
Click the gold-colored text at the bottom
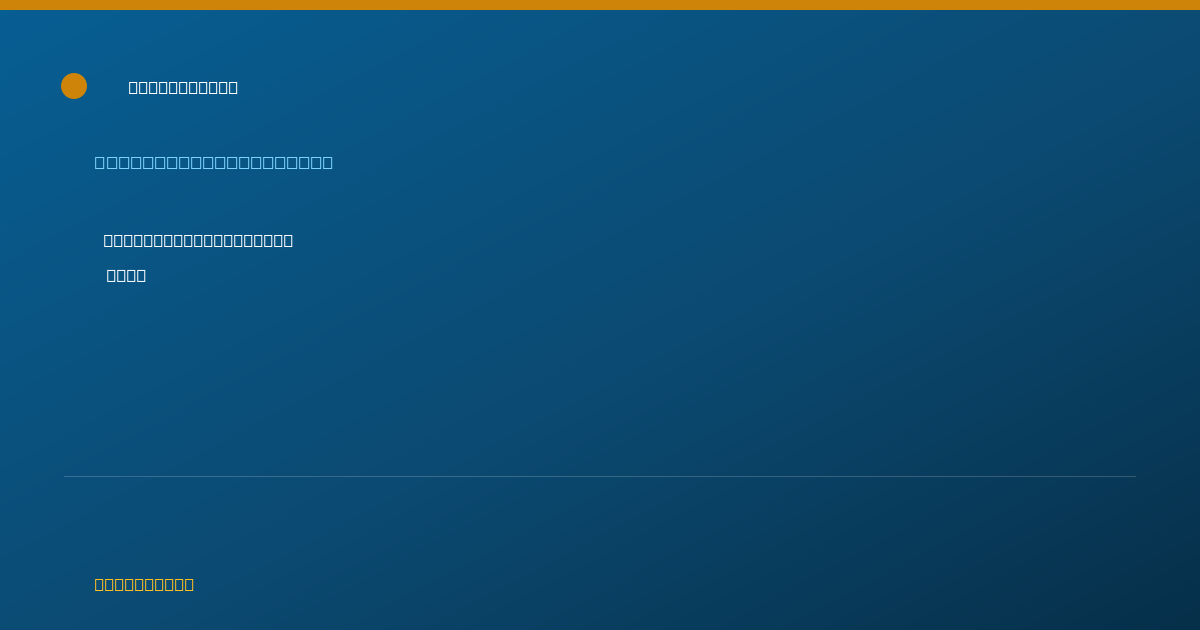(x=144, y=584)
